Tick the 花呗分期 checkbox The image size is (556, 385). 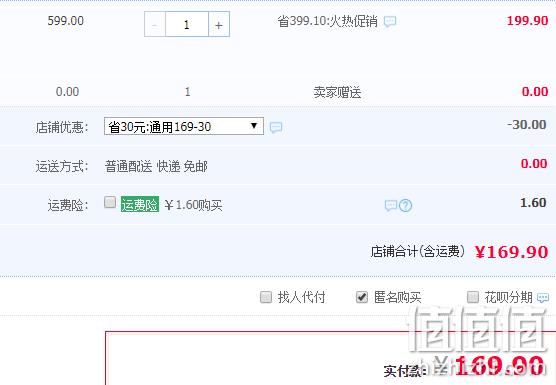[x=473, y=297]
